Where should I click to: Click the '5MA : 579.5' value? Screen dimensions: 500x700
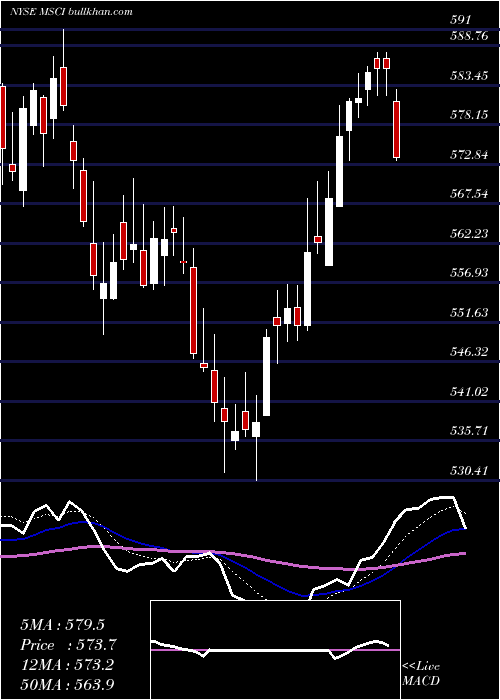[x=62, y=625]
